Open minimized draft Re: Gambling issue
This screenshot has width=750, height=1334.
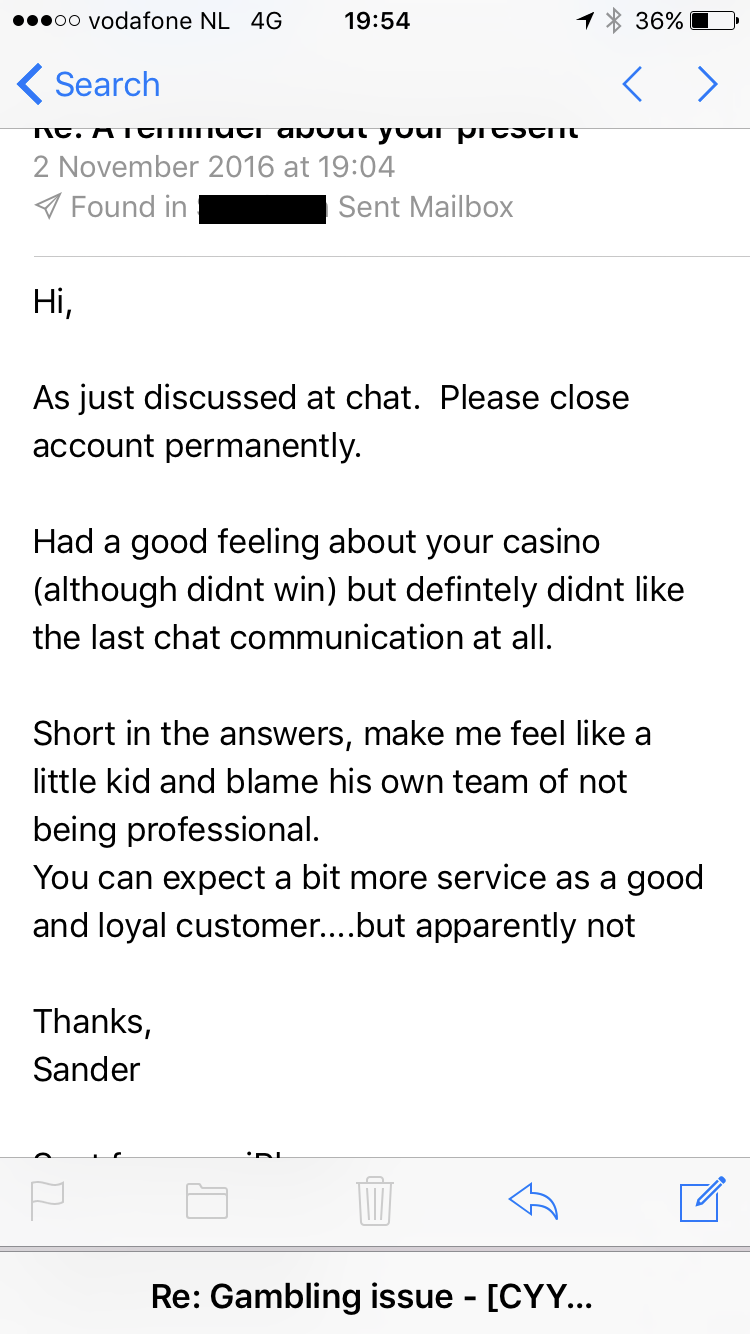click(x=375, y=1297)
